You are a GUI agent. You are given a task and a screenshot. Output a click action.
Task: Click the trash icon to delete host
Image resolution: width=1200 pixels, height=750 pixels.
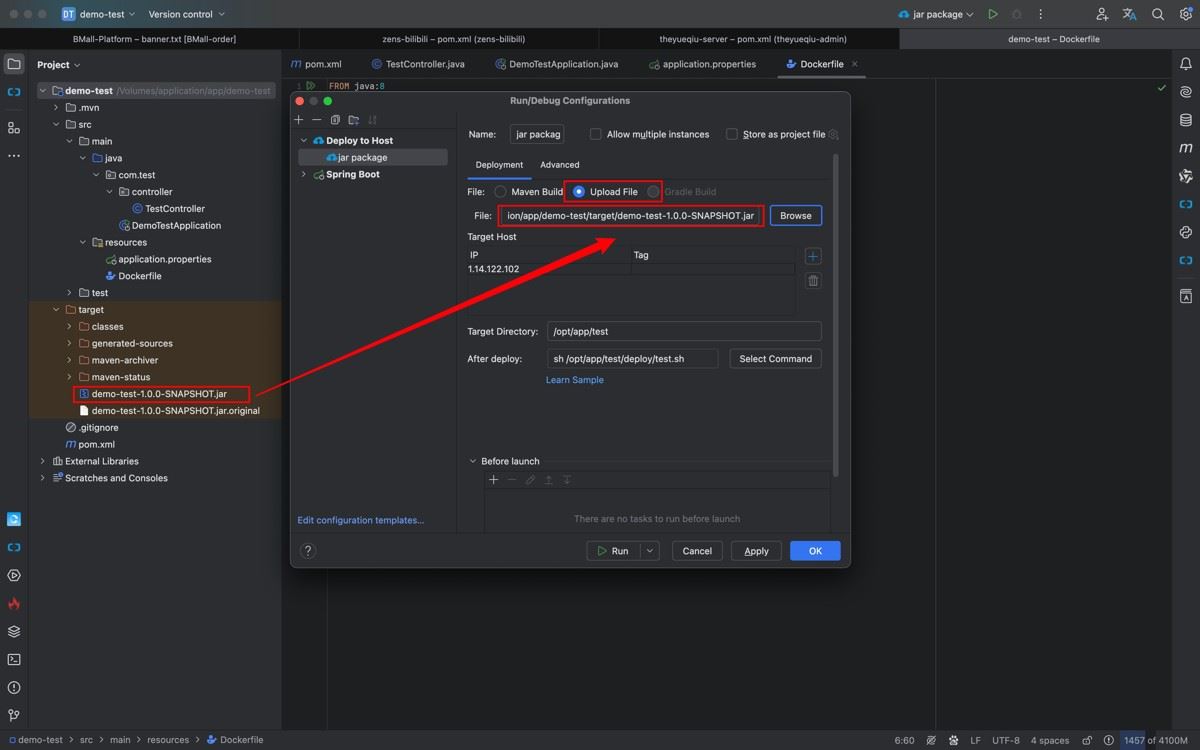pos(813,281)
